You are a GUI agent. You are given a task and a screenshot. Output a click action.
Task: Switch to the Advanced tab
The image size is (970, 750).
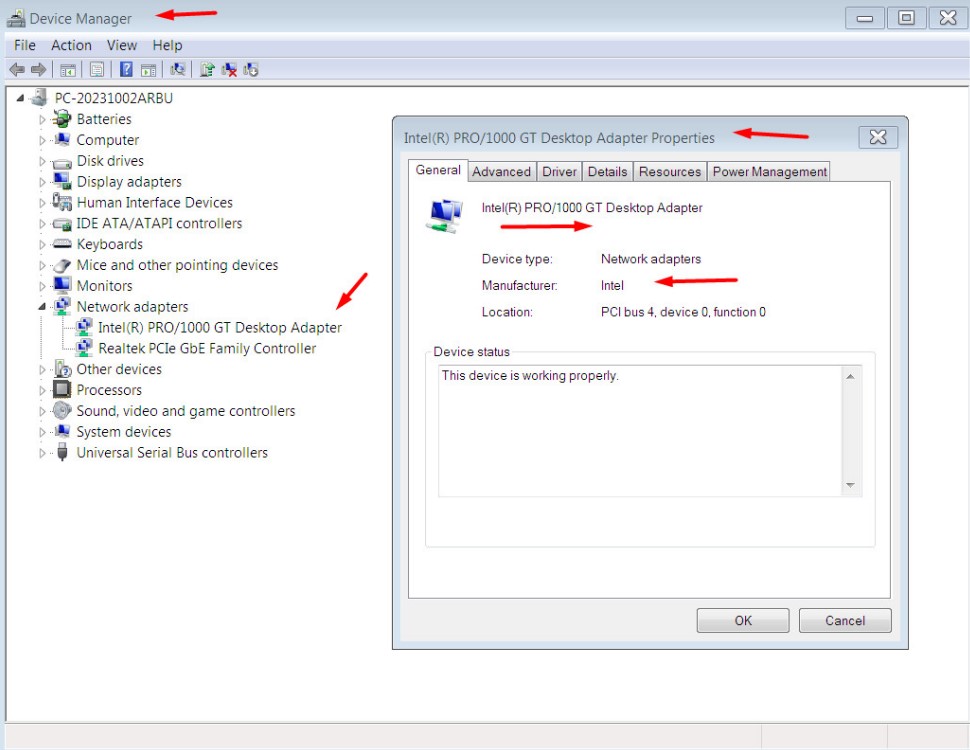coord(501,171)
